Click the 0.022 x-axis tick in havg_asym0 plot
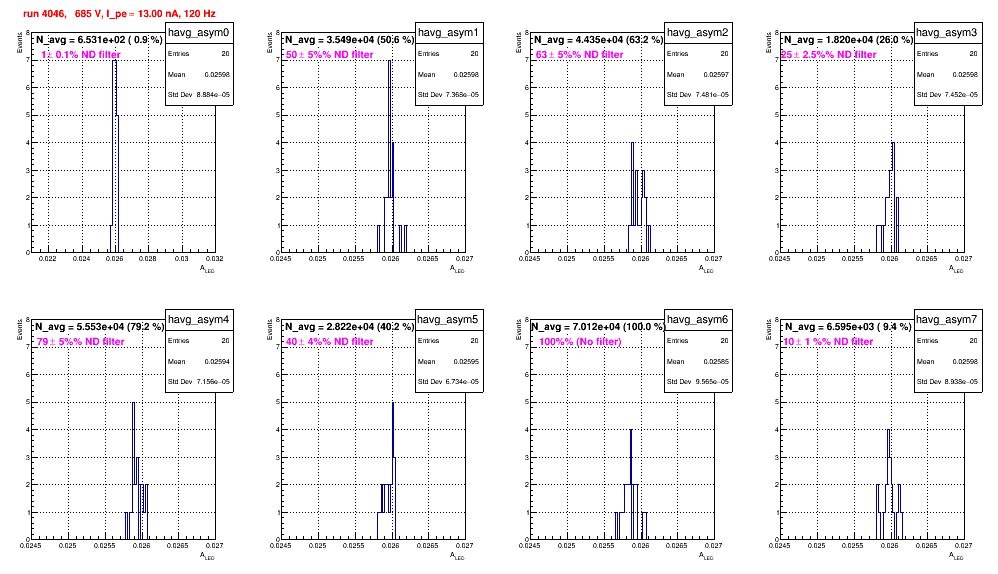Image resolution: width=998 pixels, height=574 pixels. pos(48,259)
